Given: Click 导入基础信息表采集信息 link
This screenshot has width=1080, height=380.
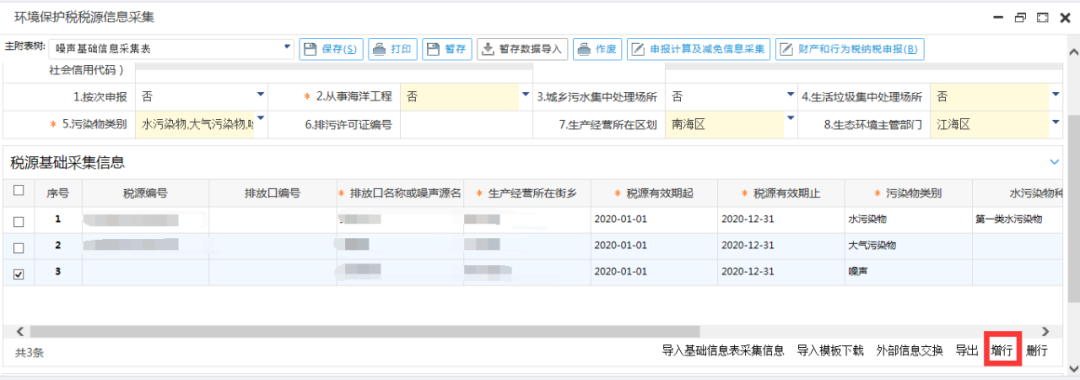Looking at the screenshot, I should [x=723, y=350].
